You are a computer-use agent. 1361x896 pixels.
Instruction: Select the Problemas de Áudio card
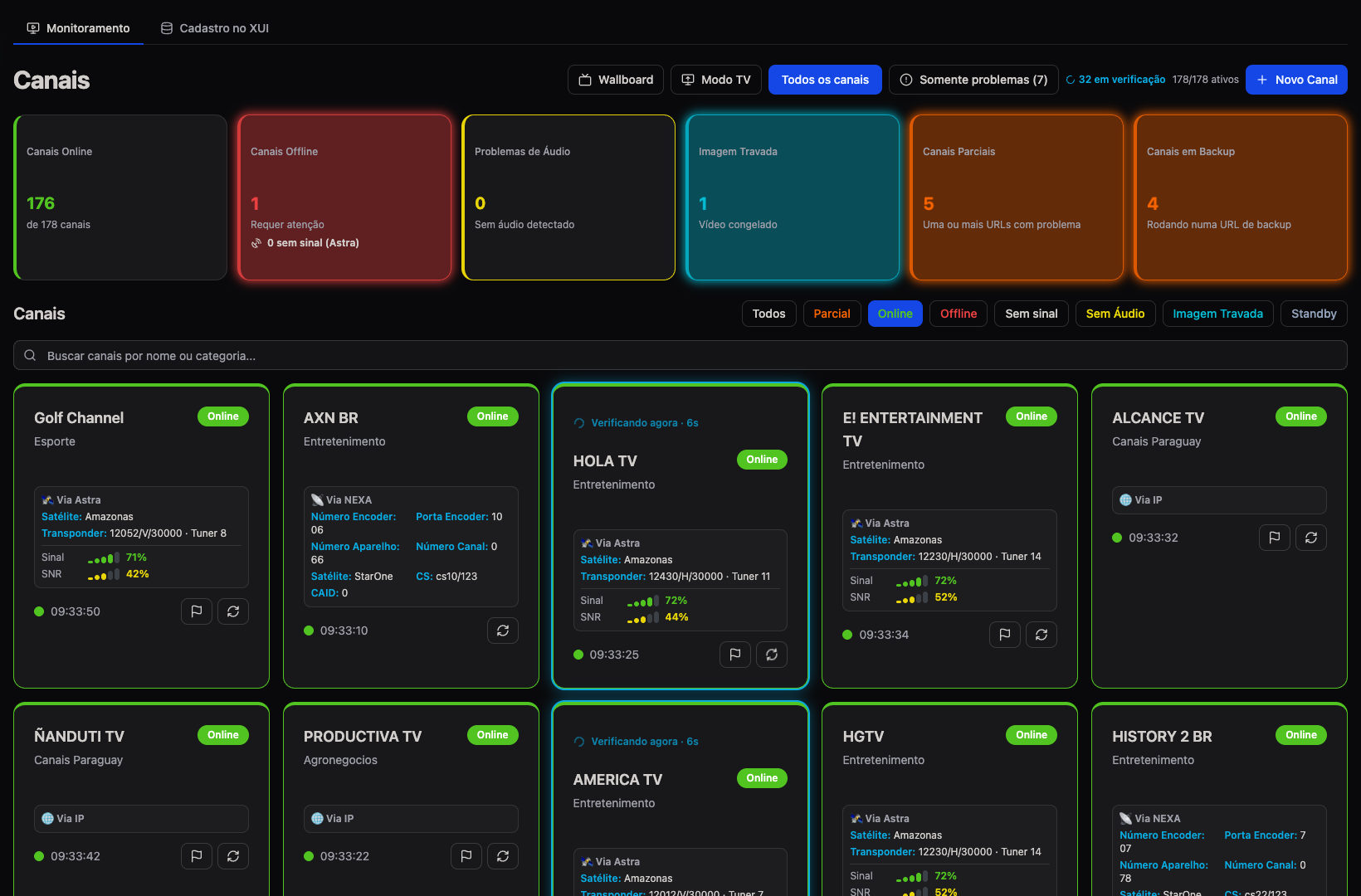coord(568,197)
